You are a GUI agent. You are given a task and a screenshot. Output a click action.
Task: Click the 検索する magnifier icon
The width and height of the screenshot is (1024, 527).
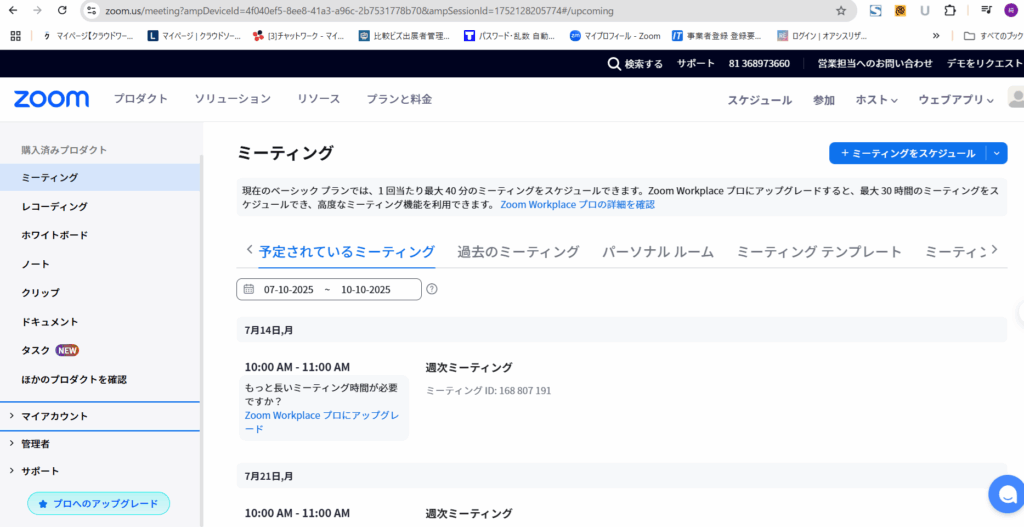click(x=614, y=63)
